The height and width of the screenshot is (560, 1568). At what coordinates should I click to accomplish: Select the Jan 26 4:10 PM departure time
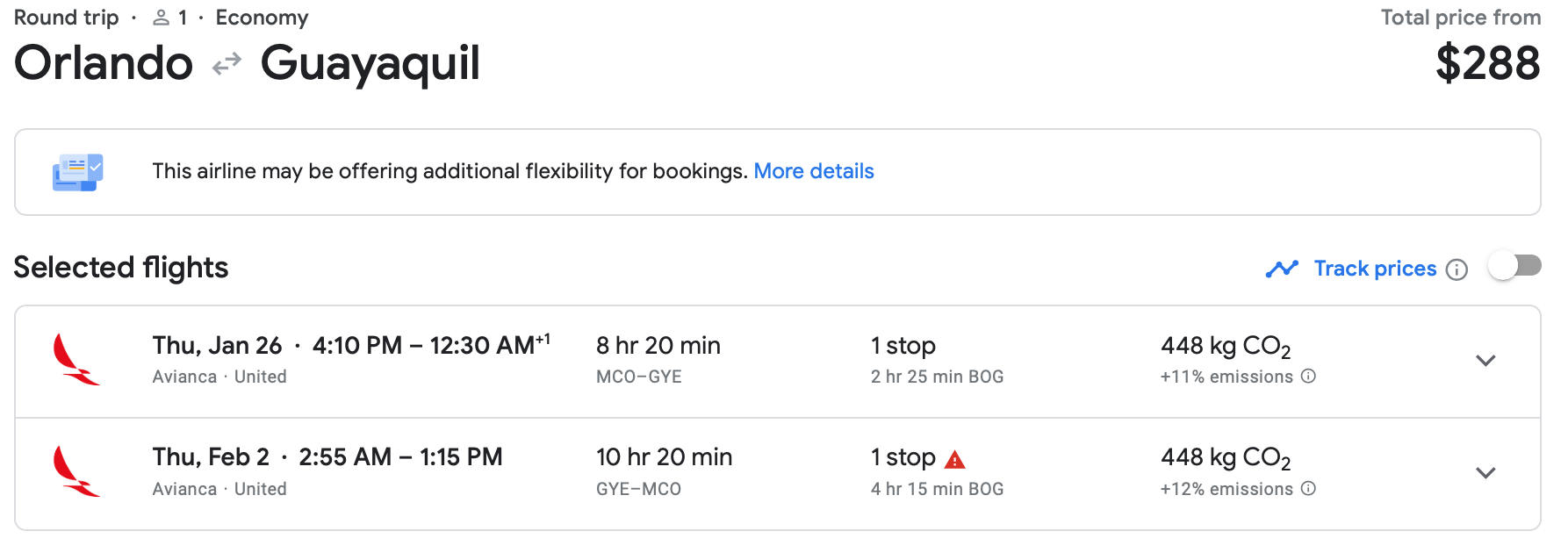pyautogui.click(x=356, y=346)
